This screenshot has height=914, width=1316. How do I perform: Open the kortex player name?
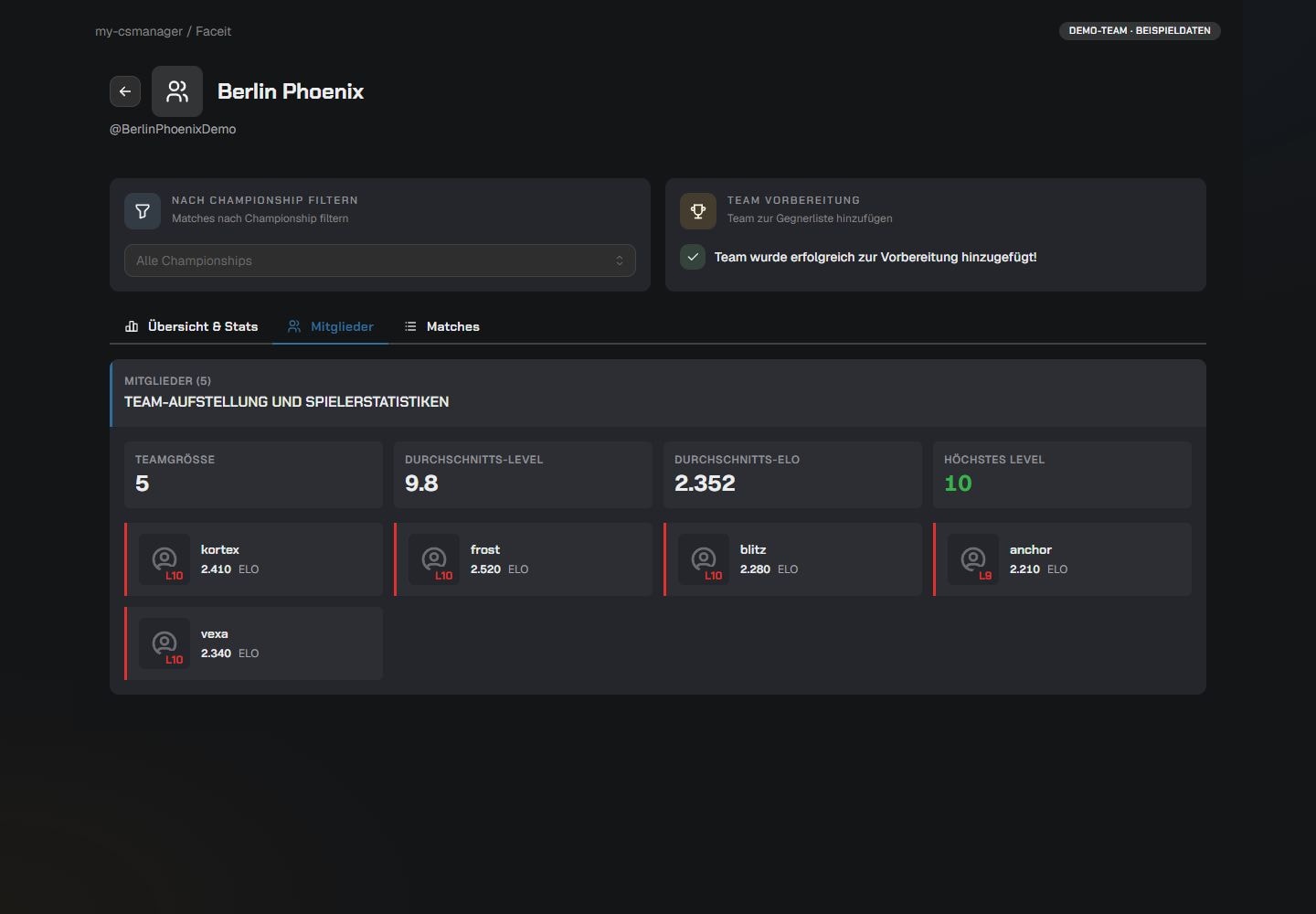point(220,549)
